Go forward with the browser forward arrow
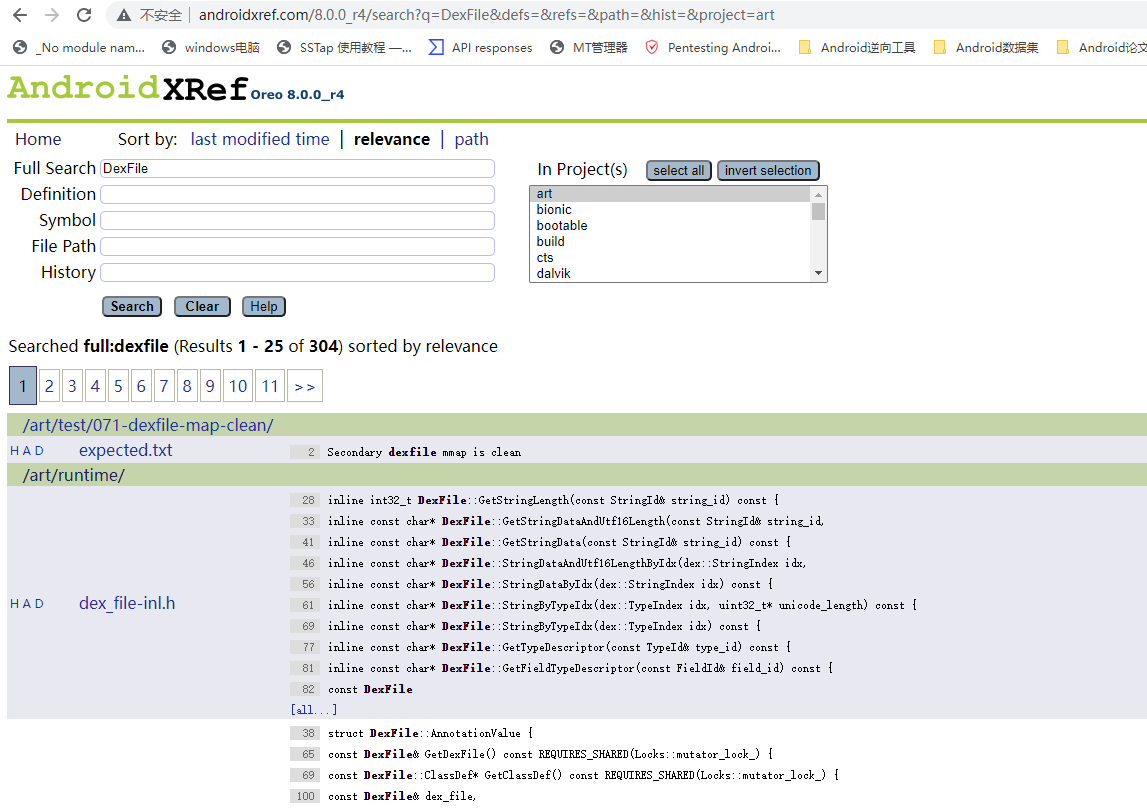The width and height of the screenshot is (1147, 810). [x=52, y=15]
